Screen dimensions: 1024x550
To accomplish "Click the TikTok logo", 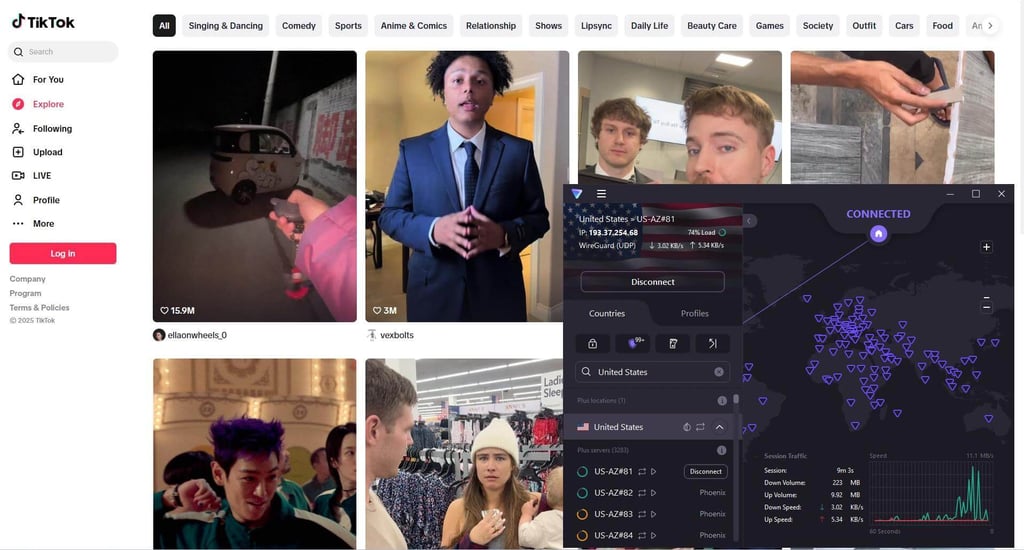I will pos(43,22).
